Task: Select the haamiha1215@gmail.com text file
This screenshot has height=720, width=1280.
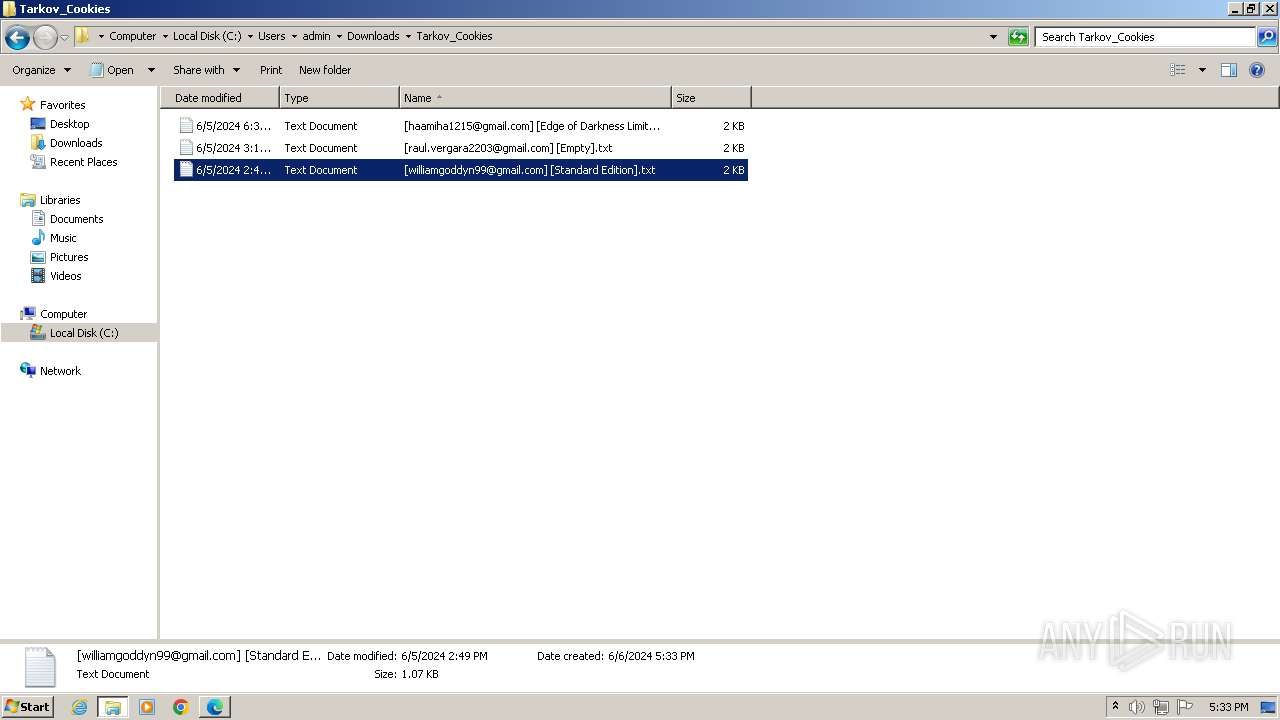Action: click(x=461, y=126)
